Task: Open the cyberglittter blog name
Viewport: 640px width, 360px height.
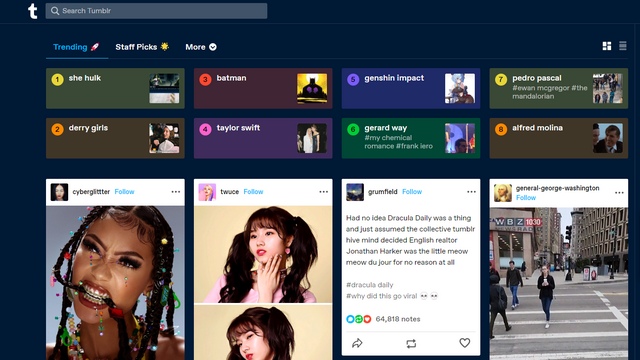Action: coord(91,192)
